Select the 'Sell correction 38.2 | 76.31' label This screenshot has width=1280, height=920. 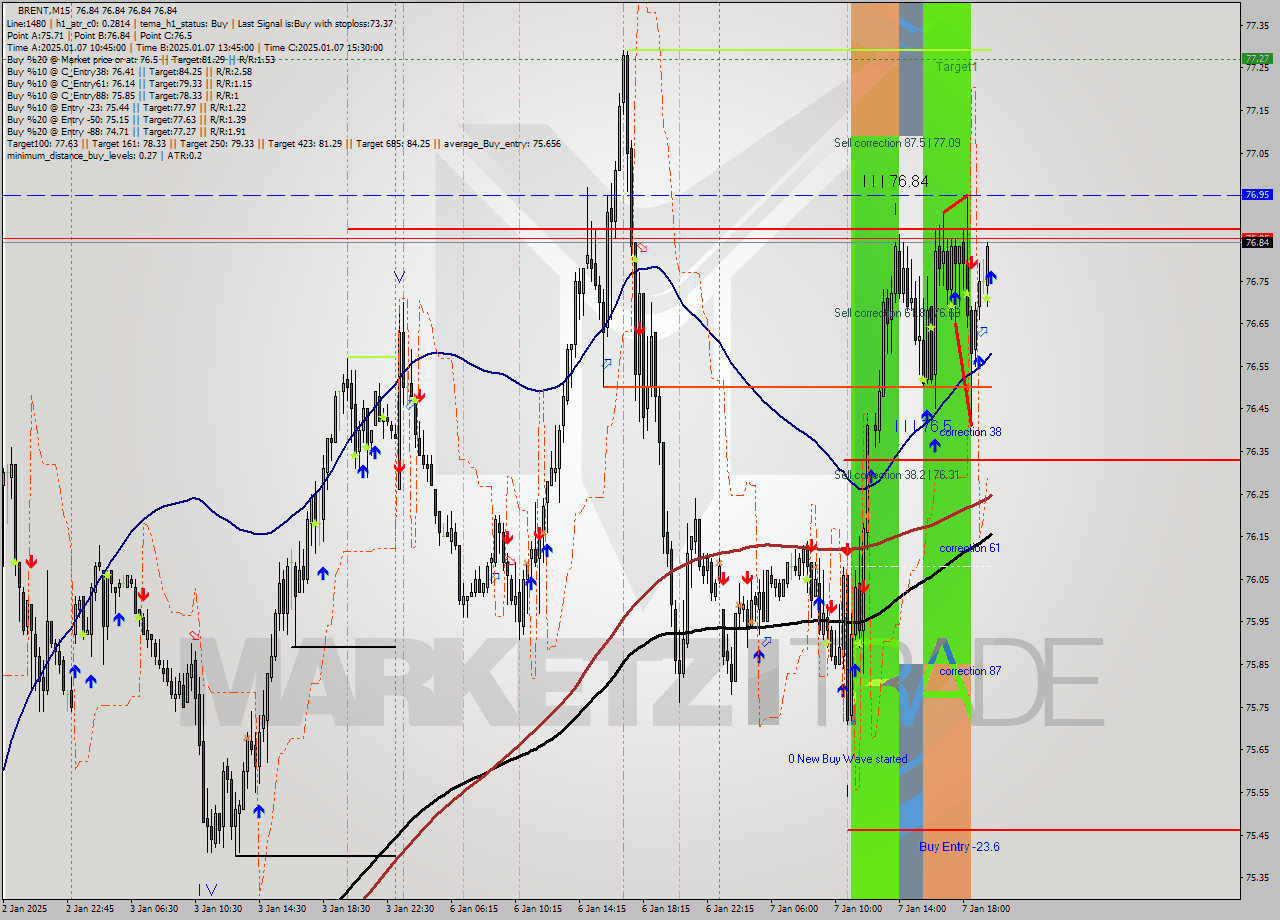click(897, 475)
